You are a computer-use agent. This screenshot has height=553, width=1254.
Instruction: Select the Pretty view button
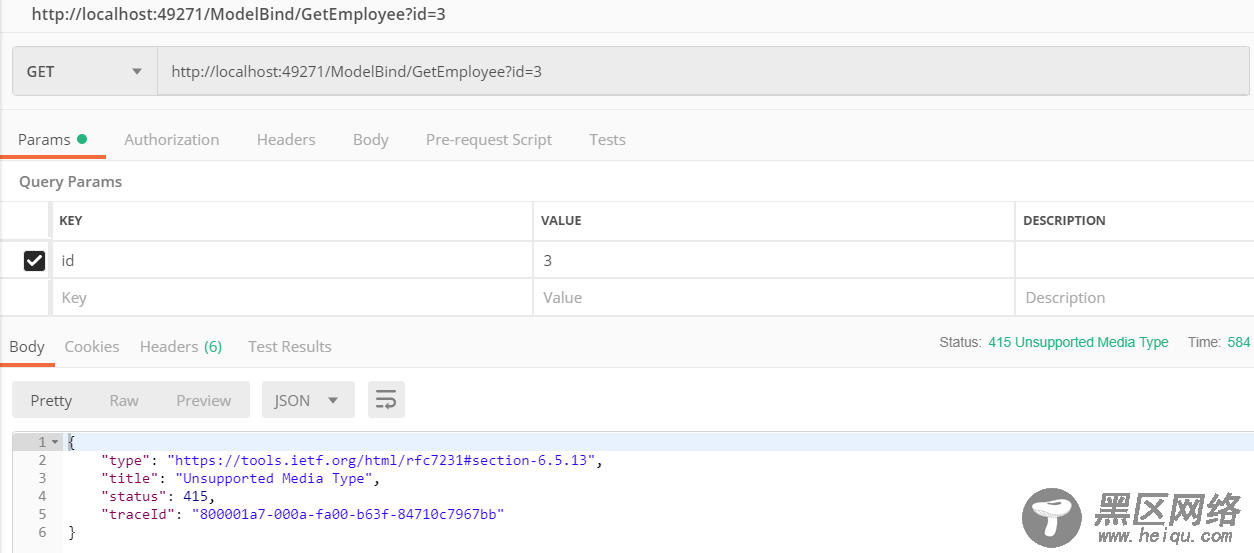click(51, 400)
